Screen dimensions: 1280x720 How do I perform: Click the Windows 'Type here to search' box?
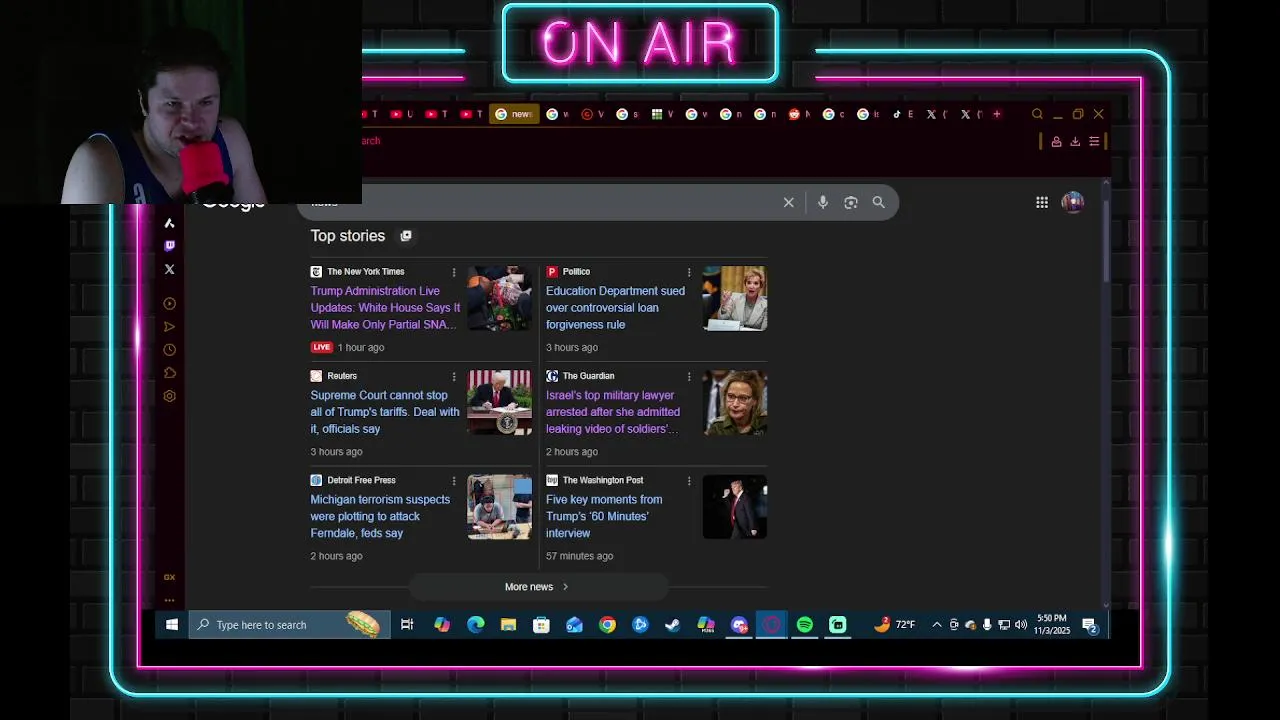pos(289,625)
